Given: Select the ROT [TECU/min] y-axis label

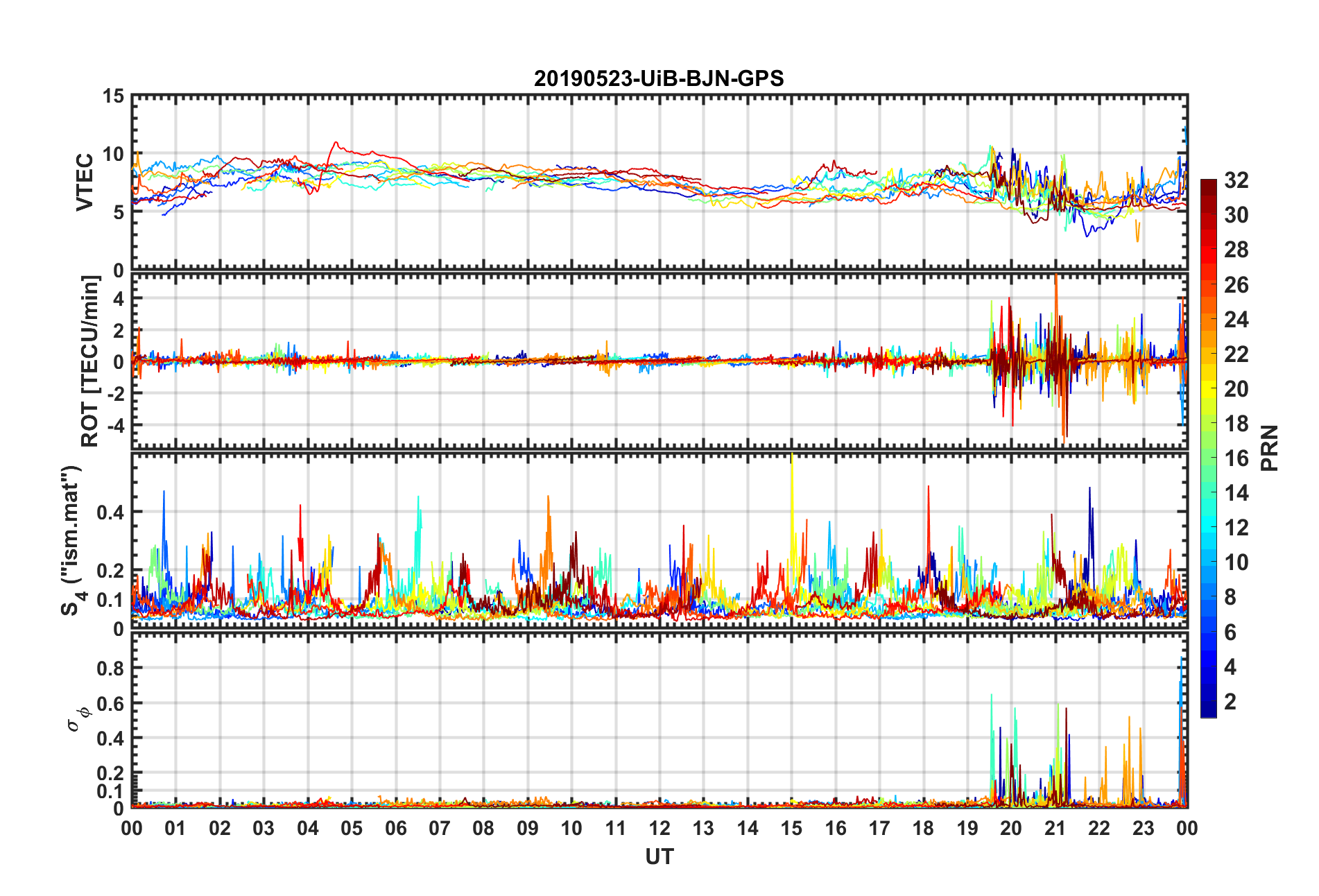Looking at the screenshot, I should 90,361.
